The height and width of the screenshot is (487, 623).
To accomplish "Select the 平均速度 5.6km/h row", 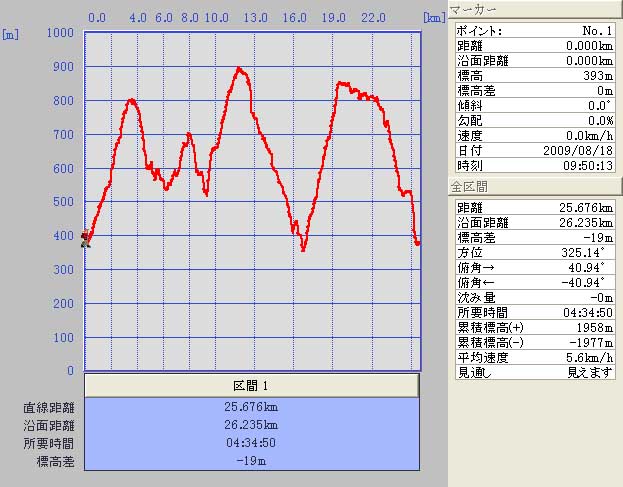I will [x=535, y=357].
